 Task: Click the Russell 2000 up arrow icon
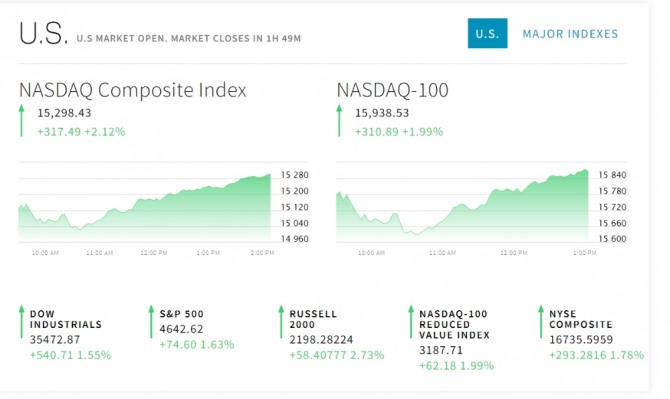pos(281,322)
